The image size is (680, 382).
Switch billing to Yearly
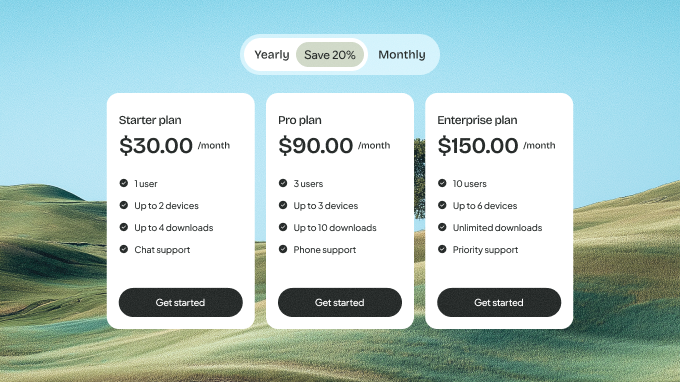click(271, 55)
